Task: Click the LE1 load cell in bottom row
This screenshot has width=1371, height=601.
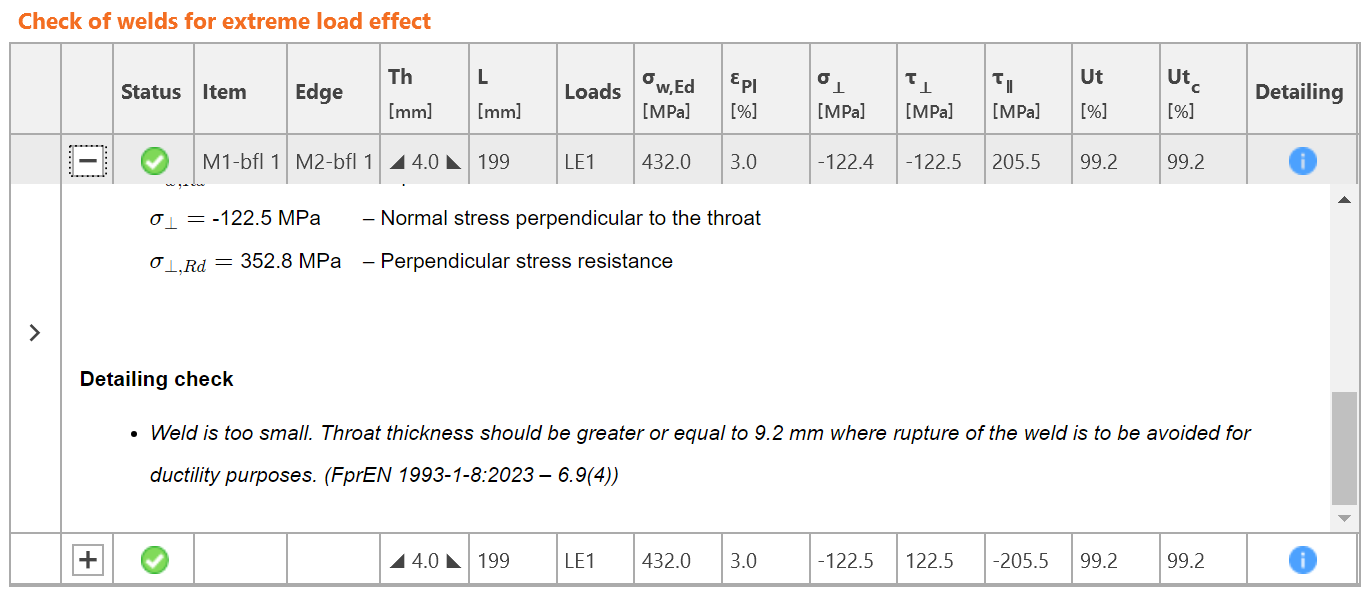Action: (580, 561)
